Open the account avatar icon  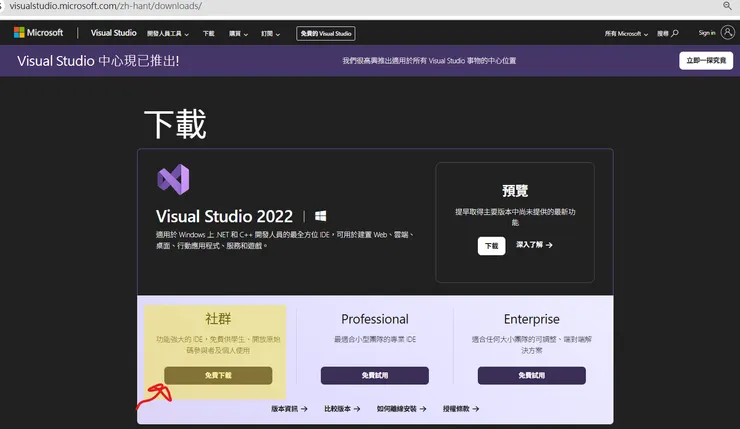tap(728, 33)
